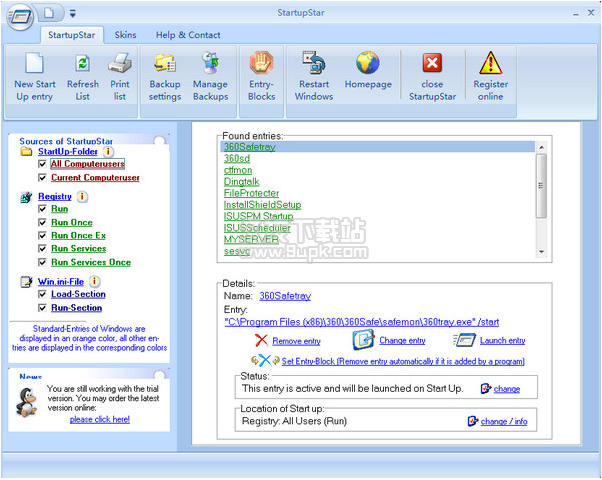This screenshot has height=480, width=602.
Task: Click the 360Safetray name link in Details
Action: coord(285,296)
